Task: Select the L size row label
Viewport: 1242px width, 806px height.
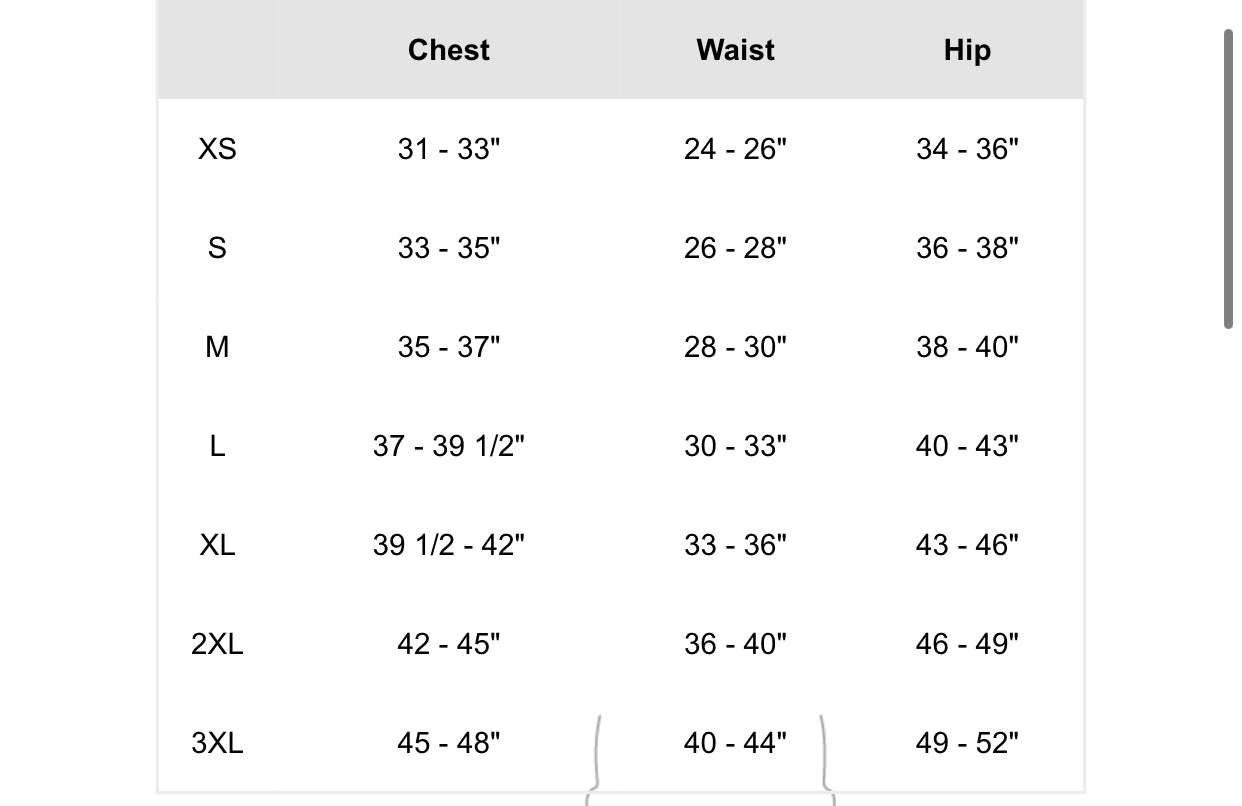Action: 217,446
